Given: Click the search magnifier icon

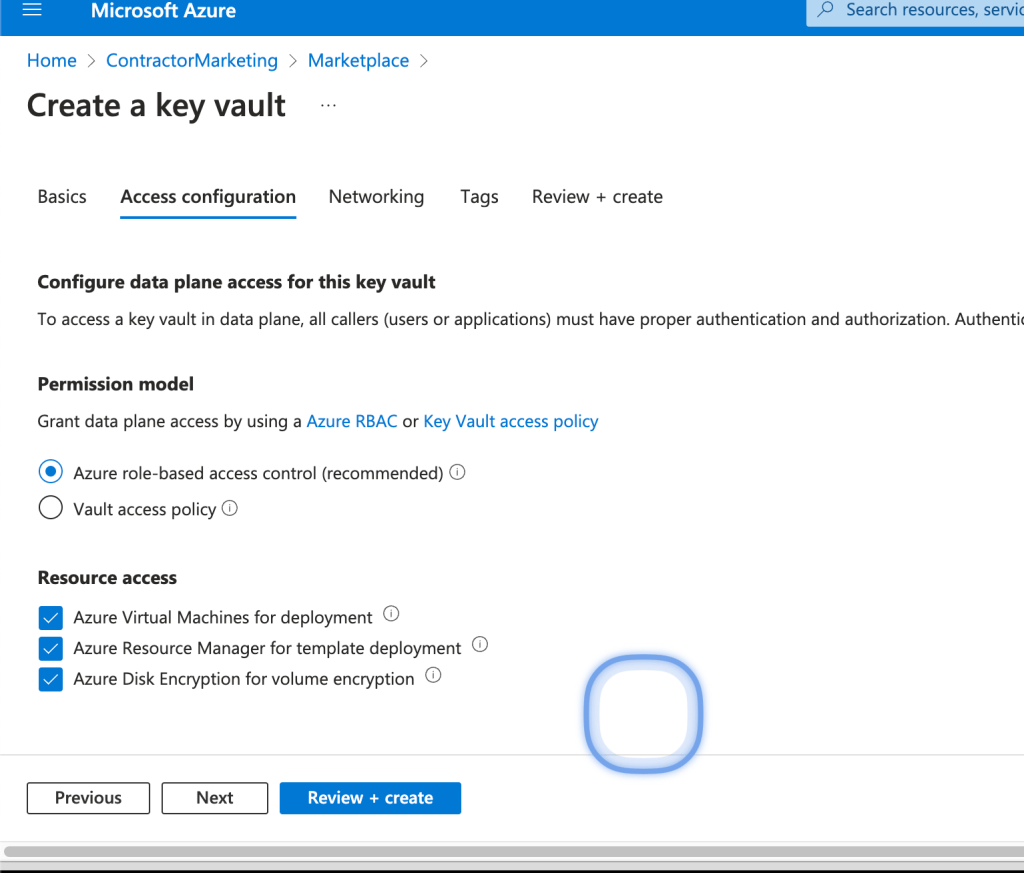Looking at the screenshot, I should pos(825,10).
